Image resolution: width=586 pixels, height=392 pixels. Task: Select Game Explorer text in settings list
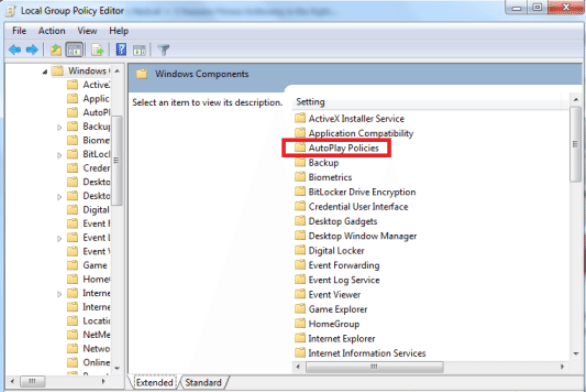click(x=338, y=309)
